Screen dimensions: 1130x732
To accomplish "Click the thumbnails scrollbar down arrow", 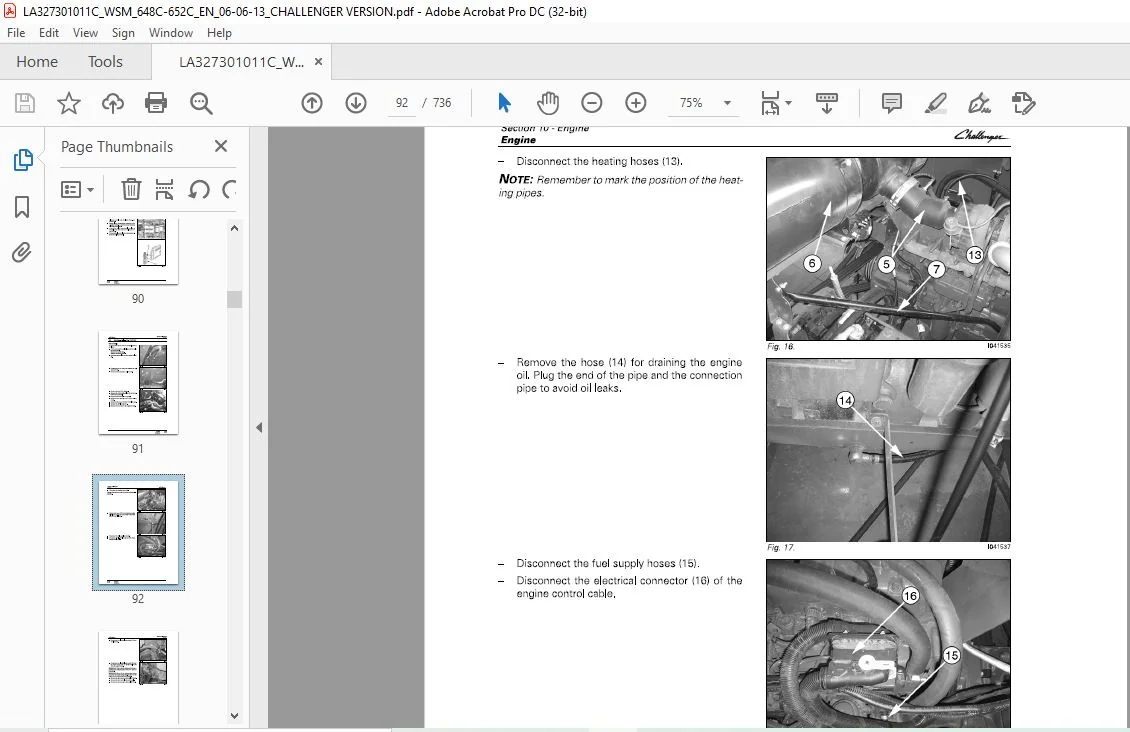I will 234,715.
